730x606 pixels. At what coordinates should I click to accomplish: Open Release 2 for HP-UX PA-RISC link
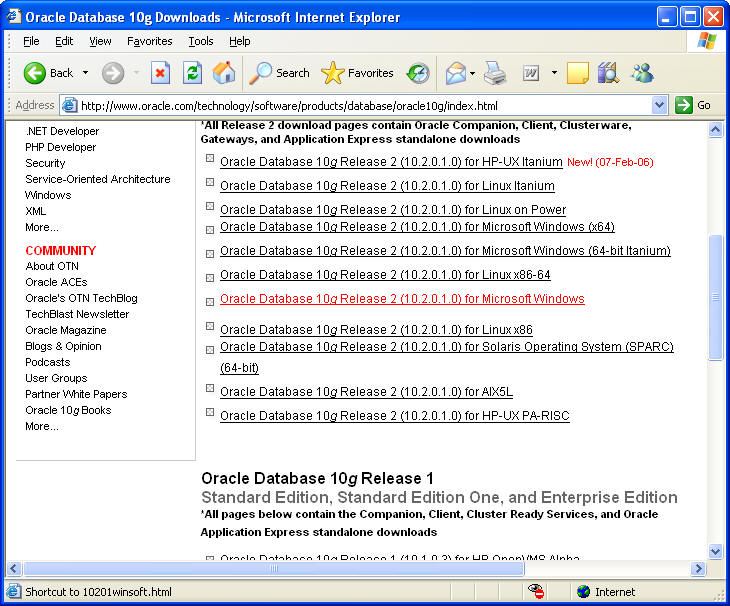pyautogui.click(x=395, y=416)
